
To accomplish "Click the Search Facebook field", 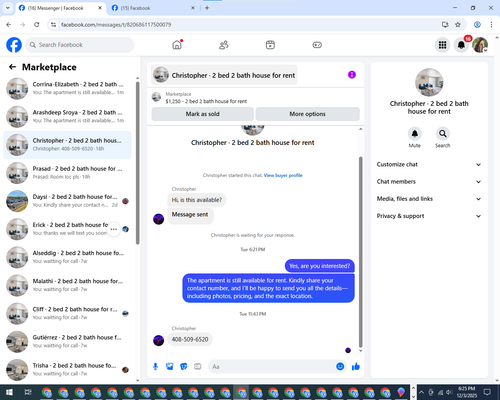I will point(80,45).
